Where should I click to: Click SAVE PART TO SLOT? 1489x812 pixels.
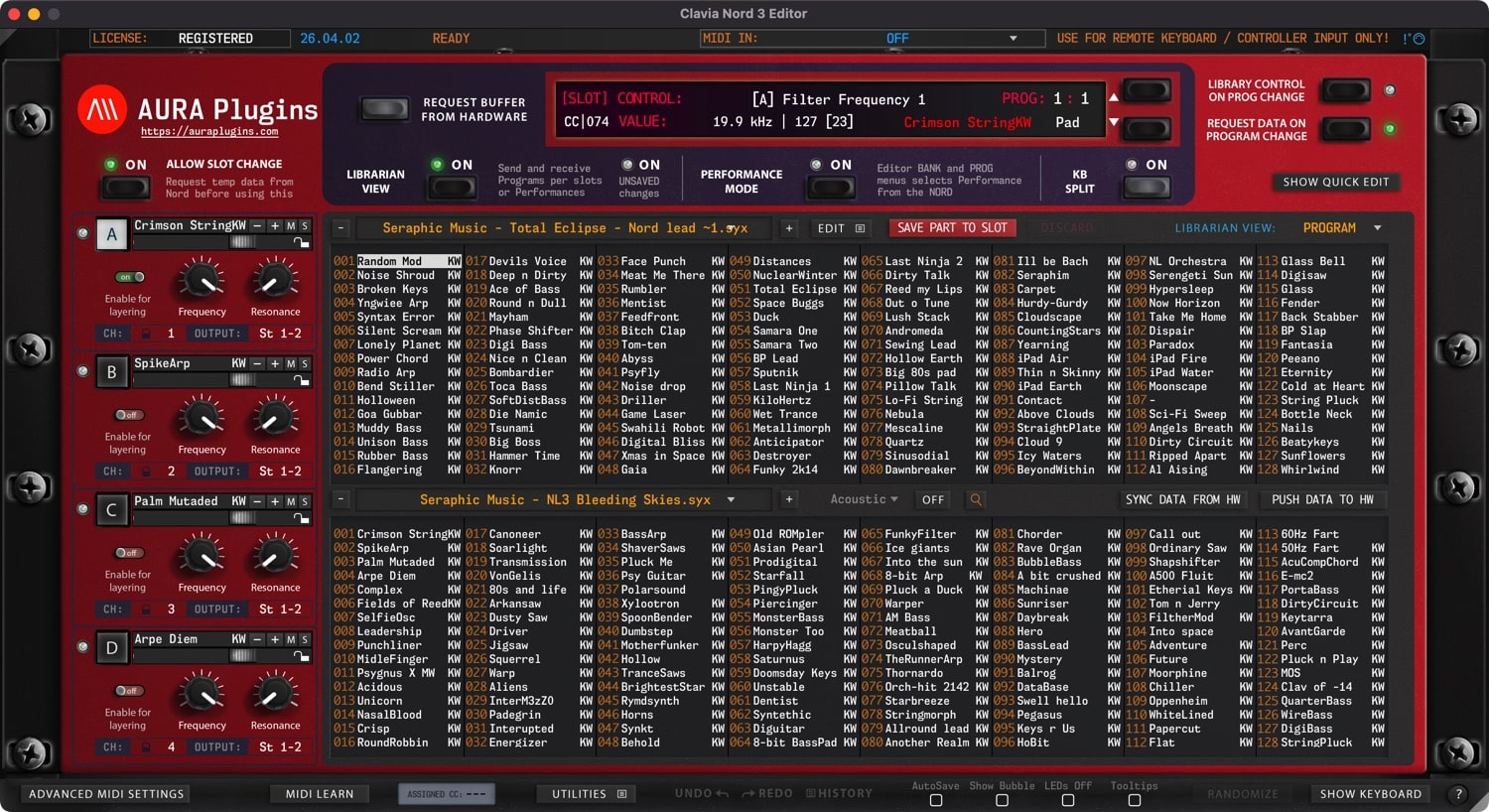click(951, 227)
